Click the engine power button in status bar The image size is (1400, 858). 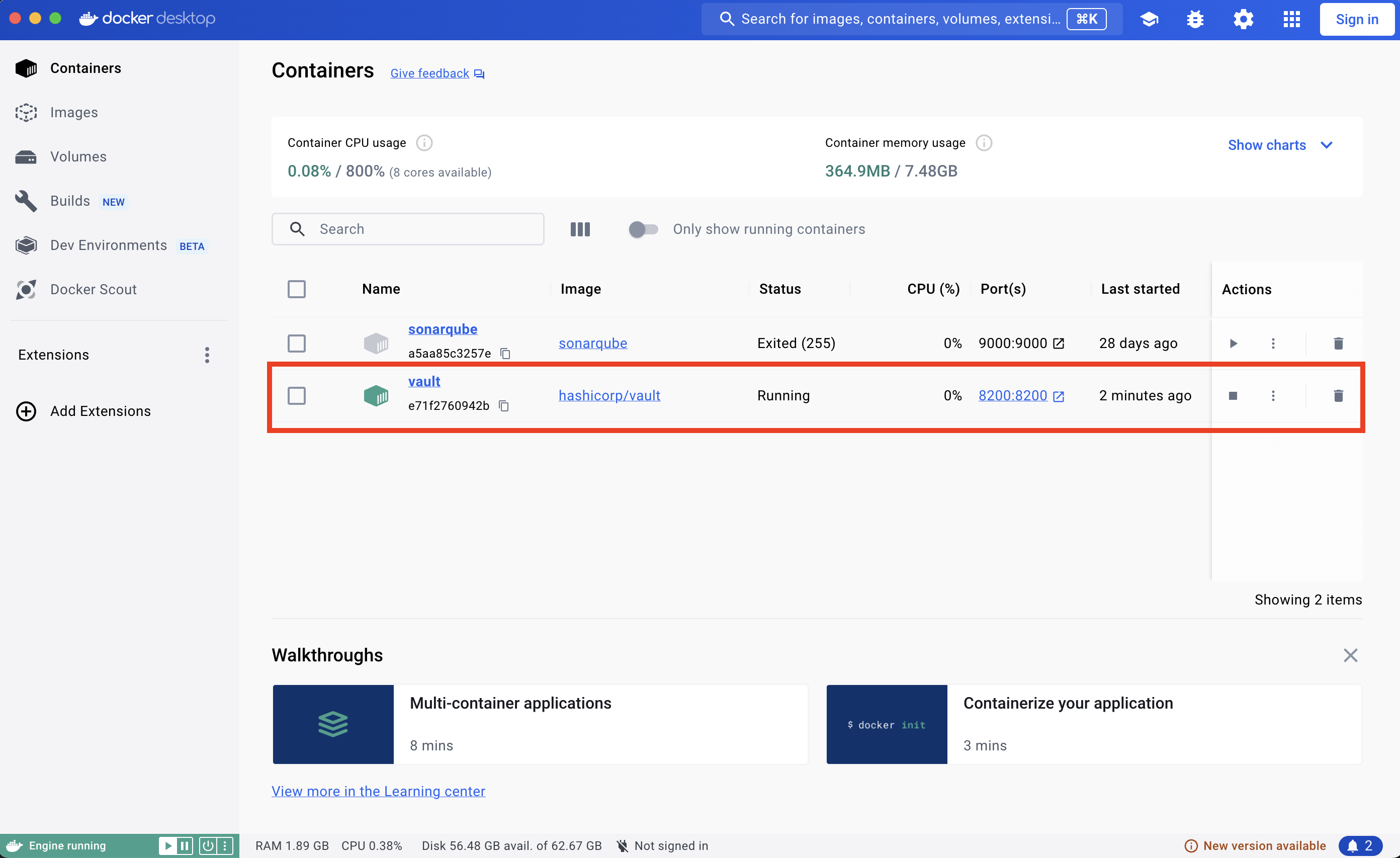click(x=207, y=846)
